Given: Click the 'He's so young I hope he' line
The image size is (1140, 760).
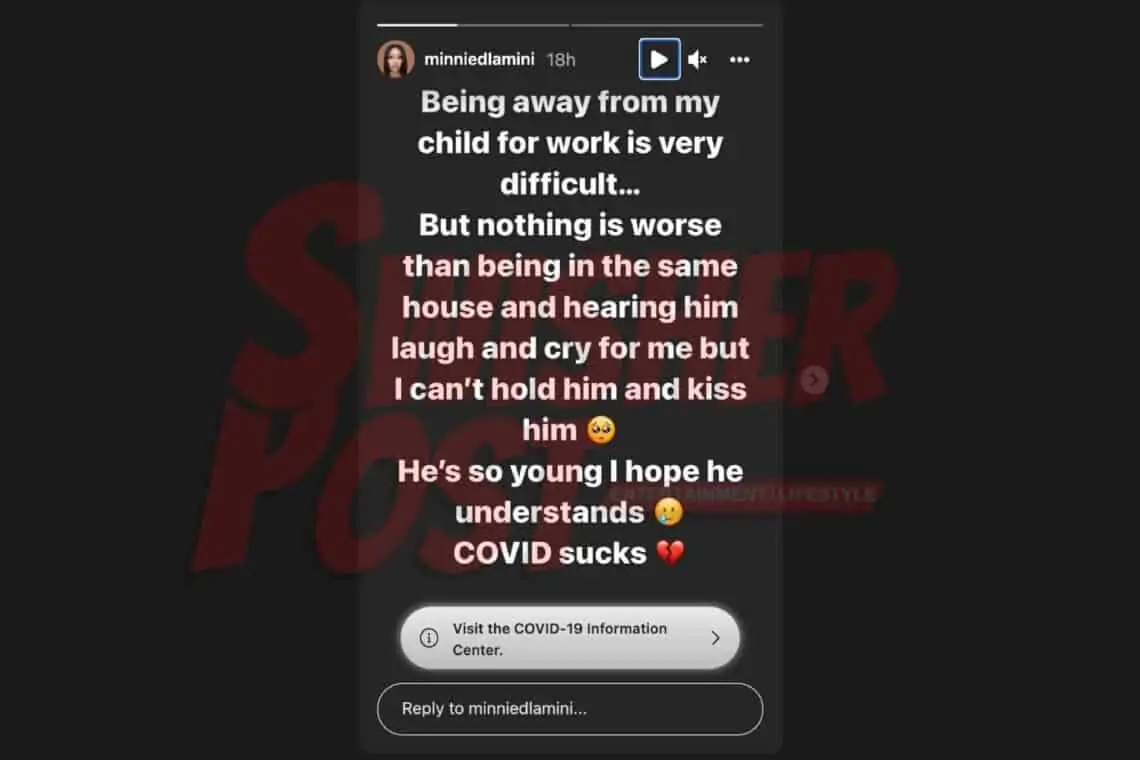Looking at the screenshot, I should click(x=570, y=471).
